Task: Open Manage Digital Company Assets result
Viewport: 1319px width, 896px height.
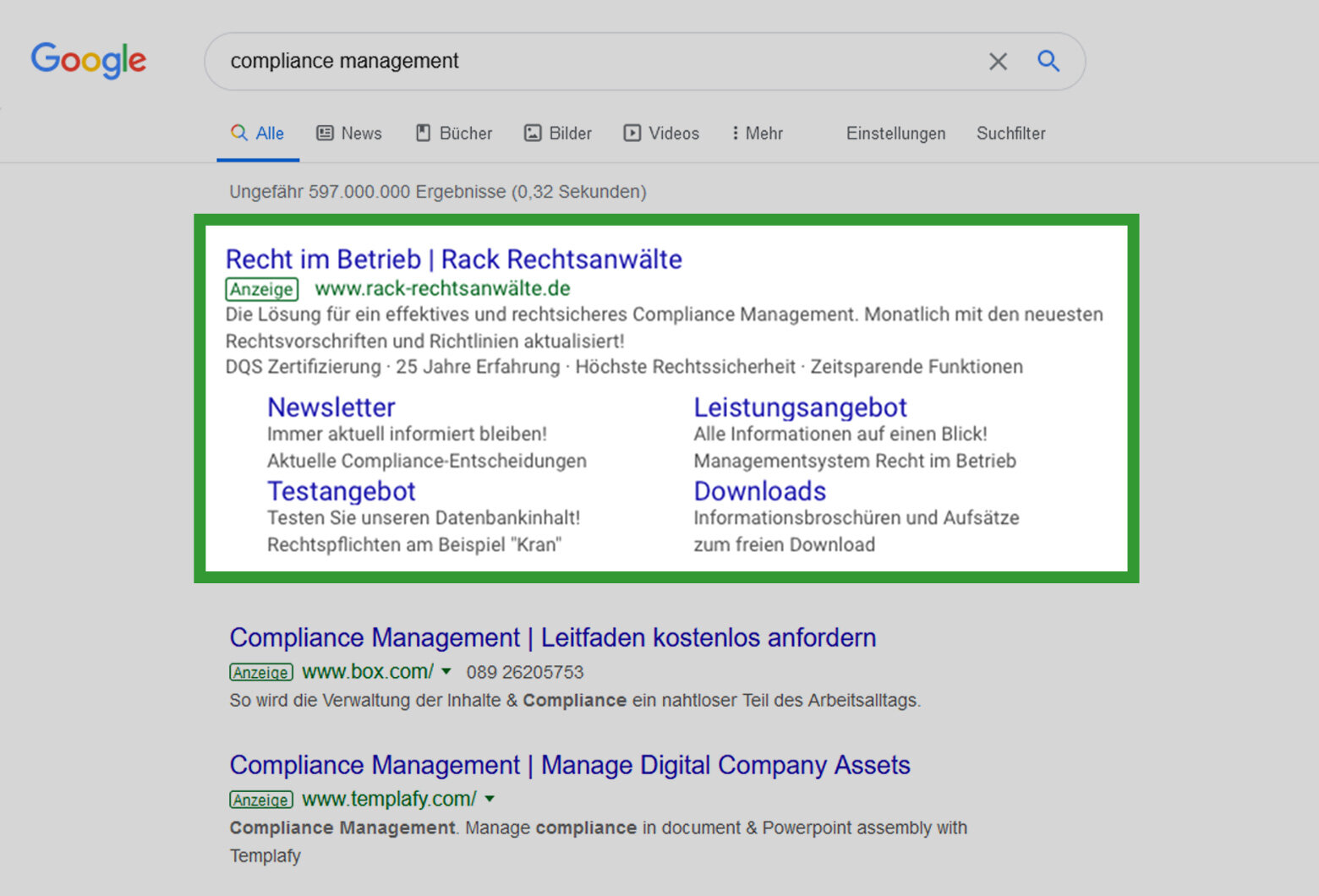Action: coord(569,765)
